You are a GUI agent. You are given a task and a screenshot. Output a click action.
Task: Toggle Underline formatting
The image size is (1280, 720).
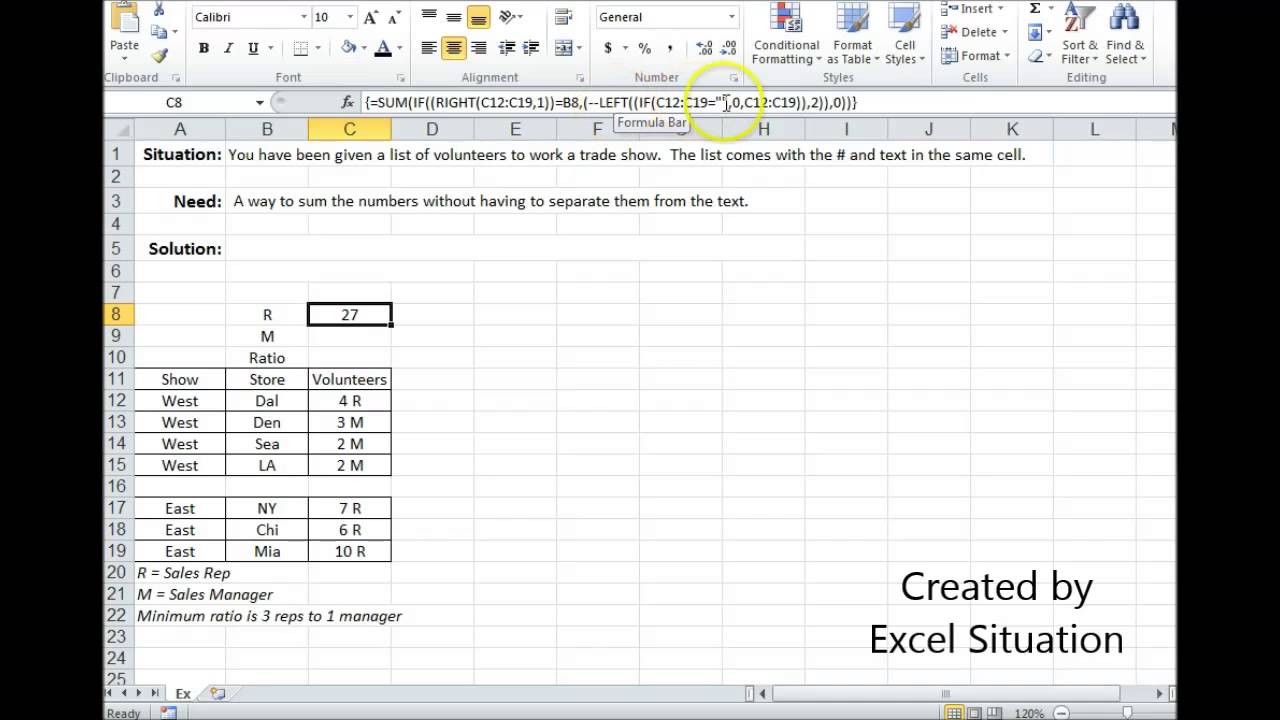click(253, 48)
